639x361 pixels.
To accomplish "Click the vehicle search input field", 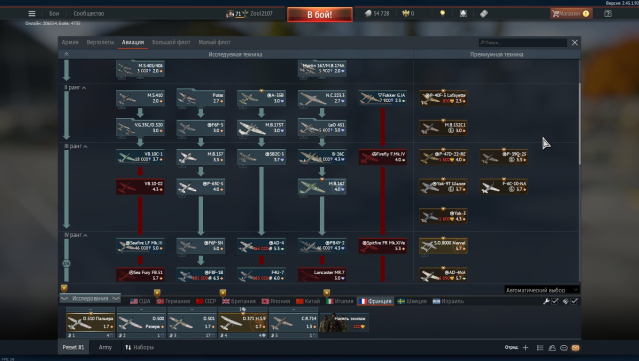I will pos(523,42).
